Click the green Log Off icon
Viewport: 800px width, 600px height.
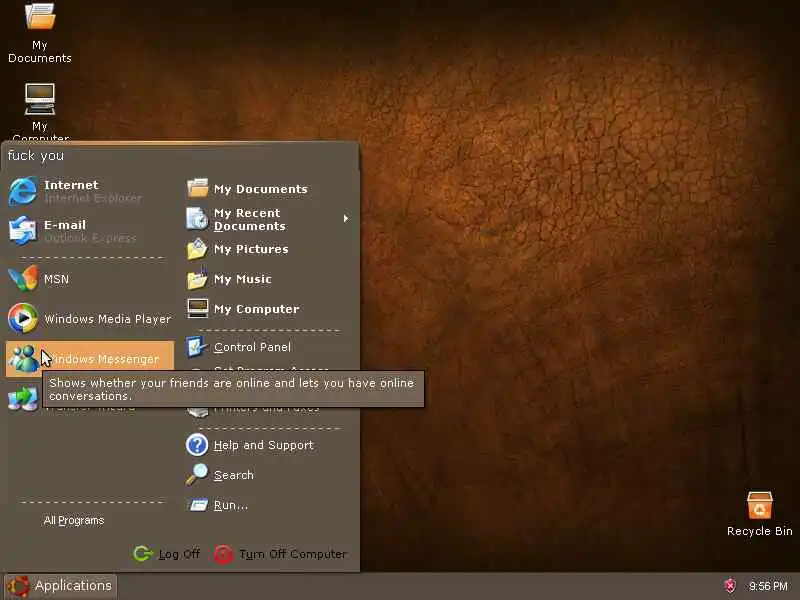[143, 554]
